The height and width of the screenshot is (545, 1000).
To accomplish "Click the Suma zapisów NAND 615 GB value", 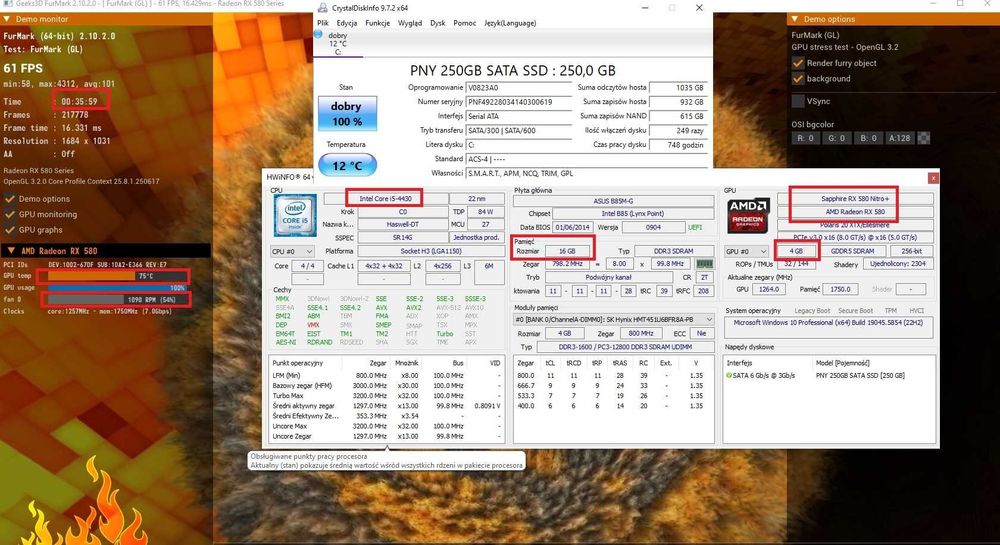I will point(678,116).
